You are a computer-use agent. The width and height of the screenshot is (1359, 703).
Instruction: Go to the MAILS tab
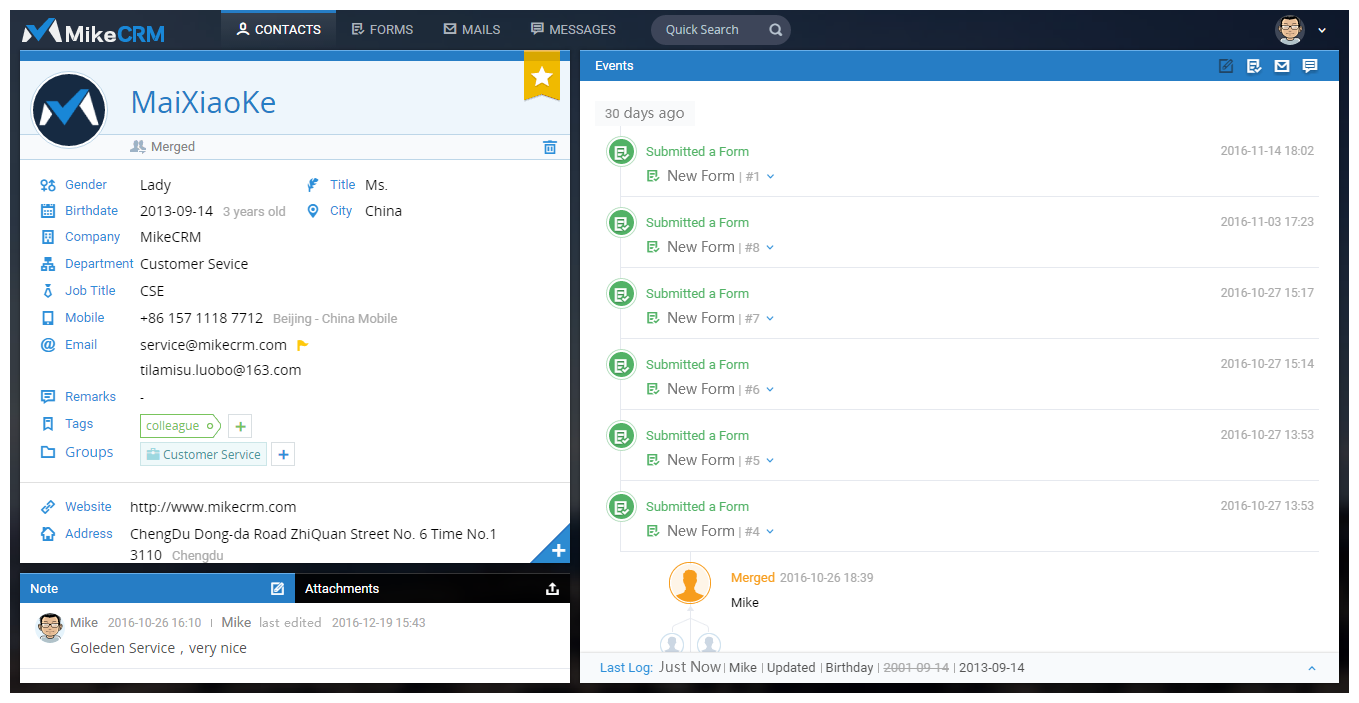point(471,30)
